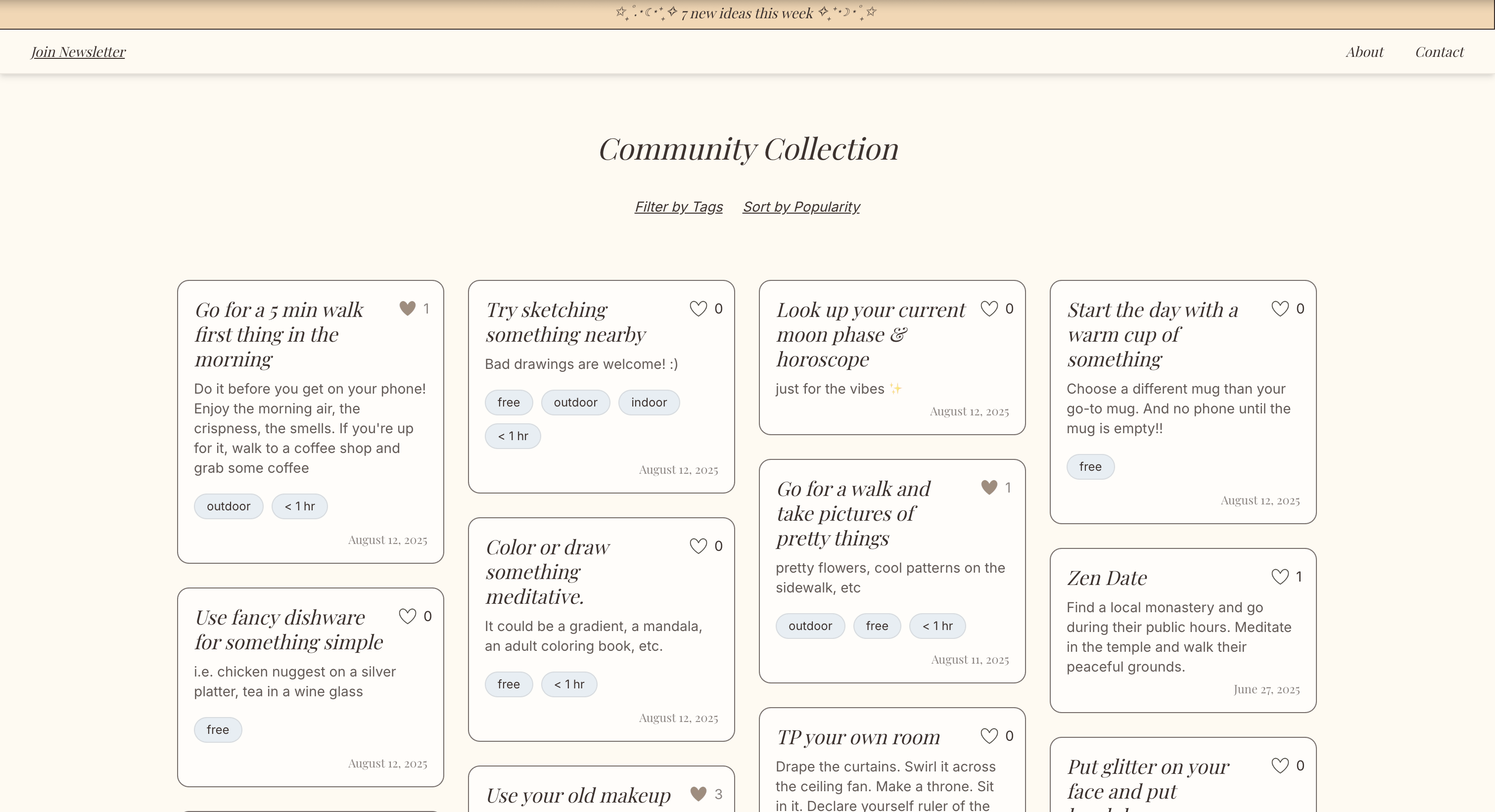Click the '7 new ideas this week' banner

(747, 13)
